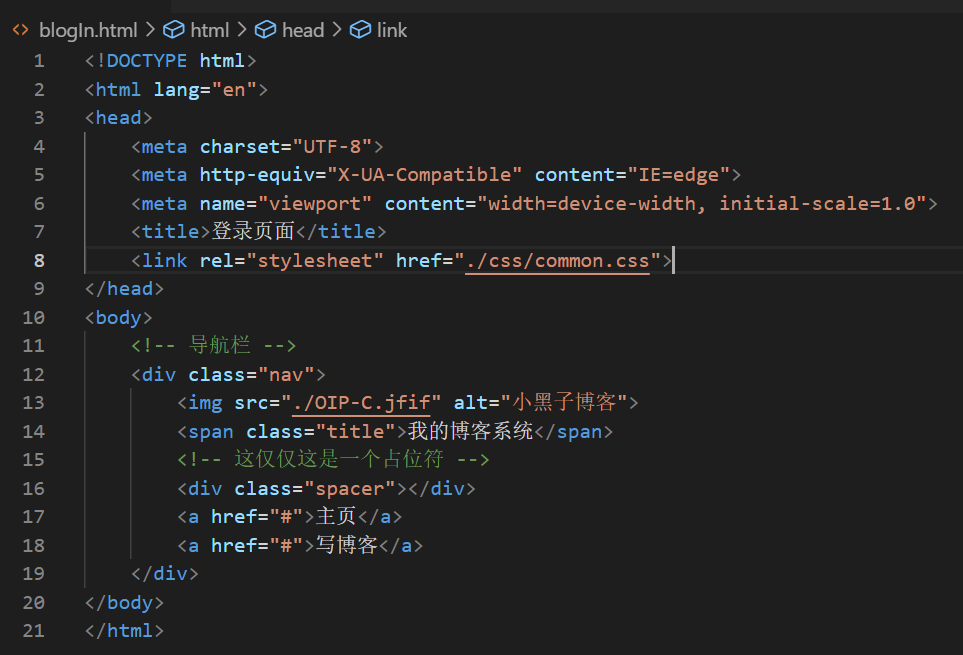Click the closing div tag on line 19

165,573
